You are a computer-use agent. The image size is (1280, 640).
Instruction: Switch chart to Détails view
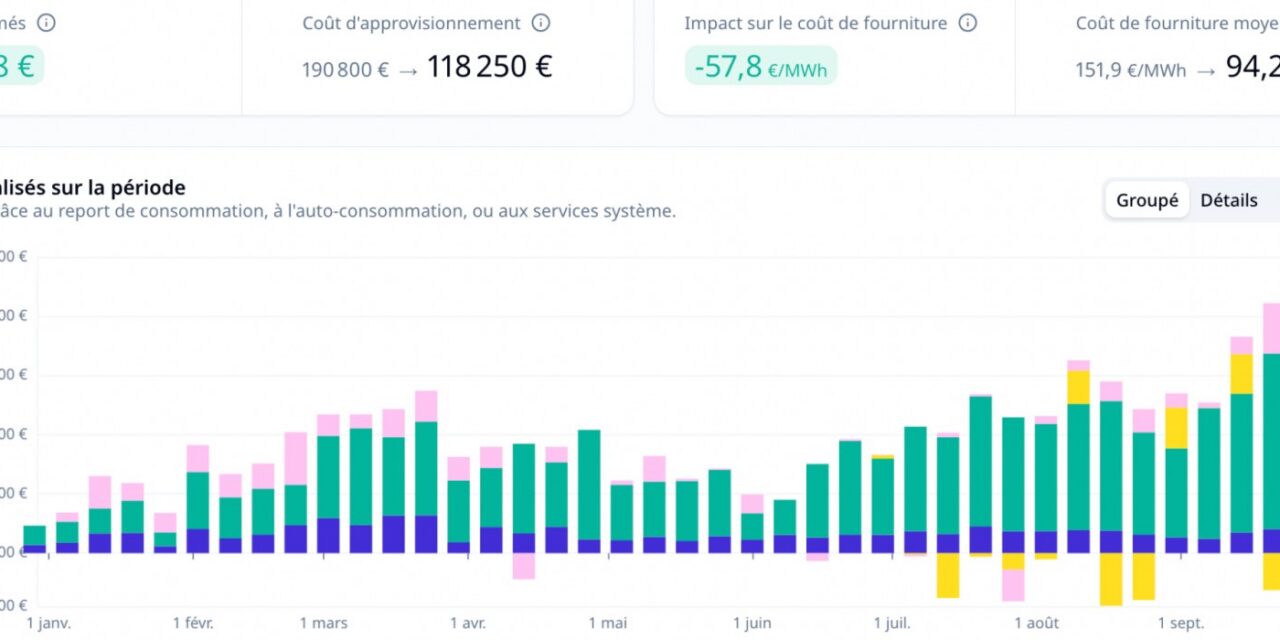[x=1229, y=200]
